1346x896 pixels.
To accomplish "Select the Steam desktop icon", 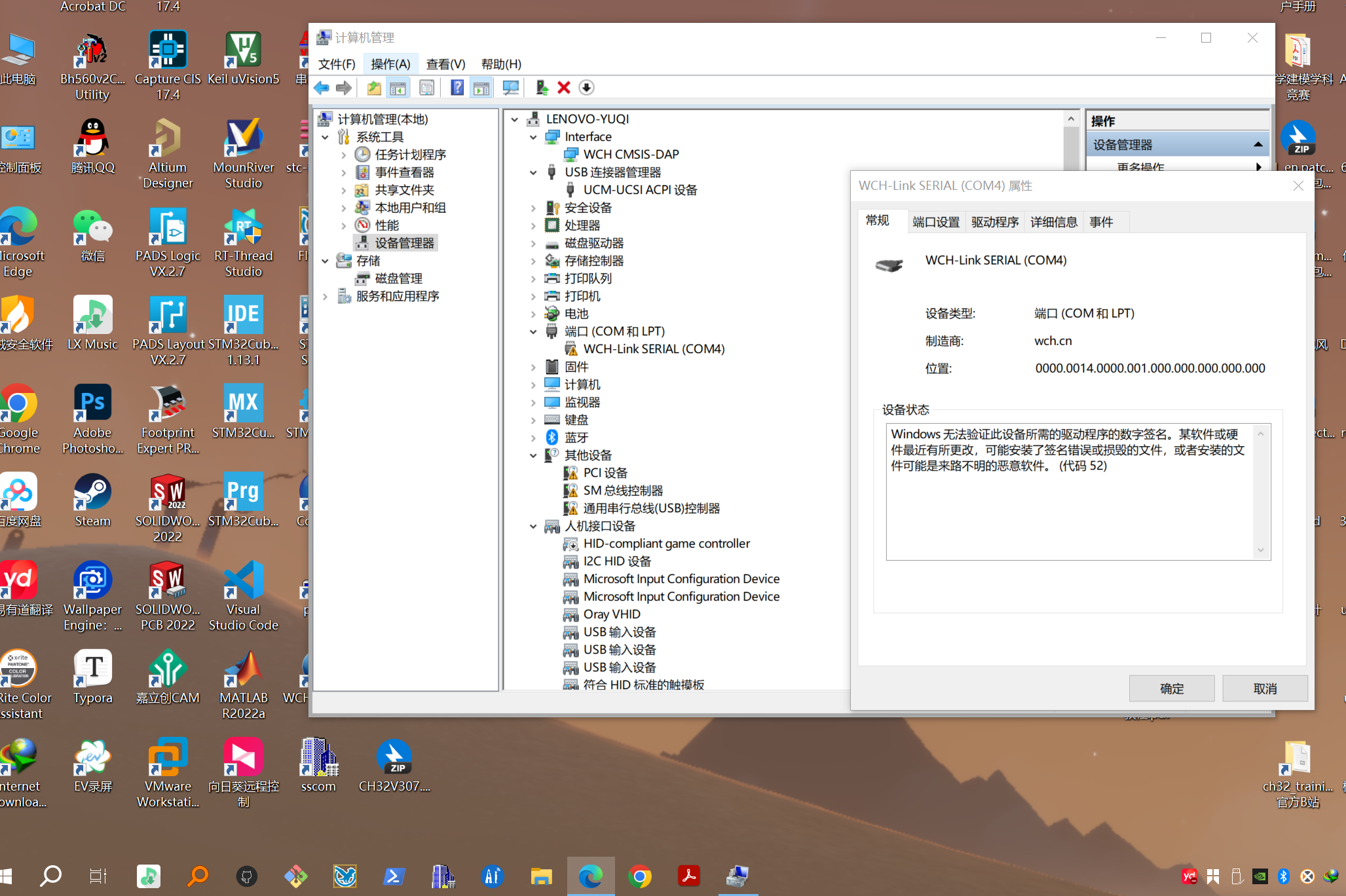I will coord(92,500).
